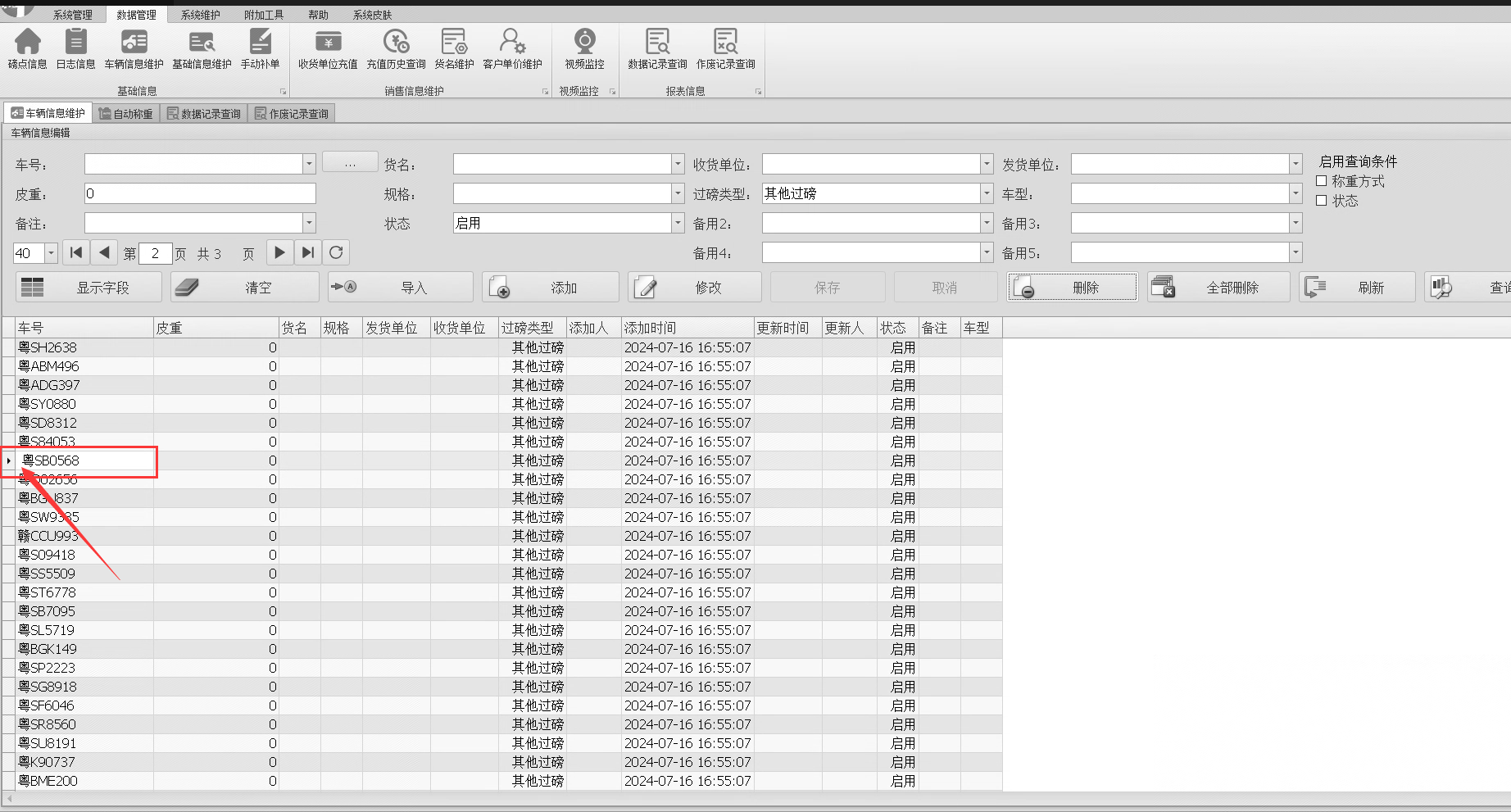Open 充值历史查询 icon
The width and height of the screenshot is (1511, 812).
click(x=396, y=49)
